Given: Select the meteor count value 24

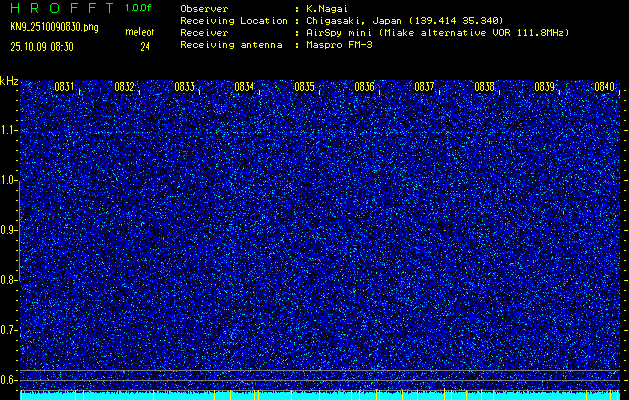Looking at the screenshot, I should 145,46.
